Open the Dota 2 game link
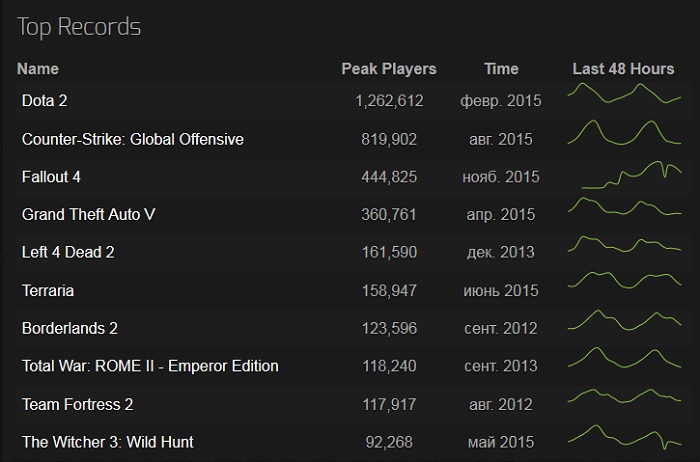 coord(44,100)
